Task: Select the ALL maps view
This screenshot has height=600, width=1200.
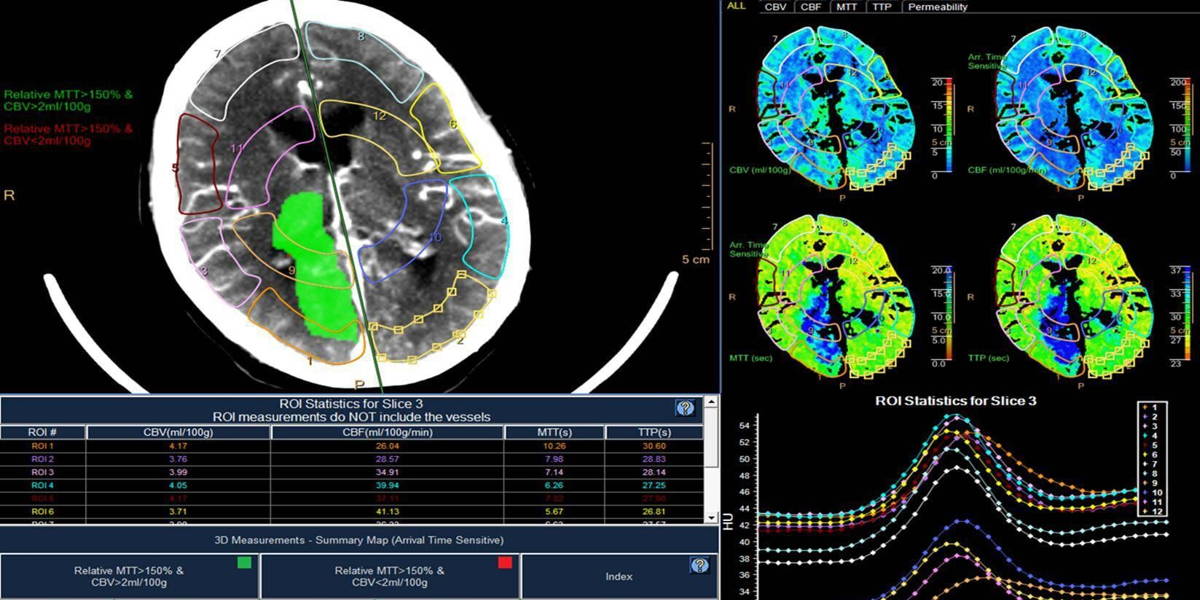Action: pos(736,6)
